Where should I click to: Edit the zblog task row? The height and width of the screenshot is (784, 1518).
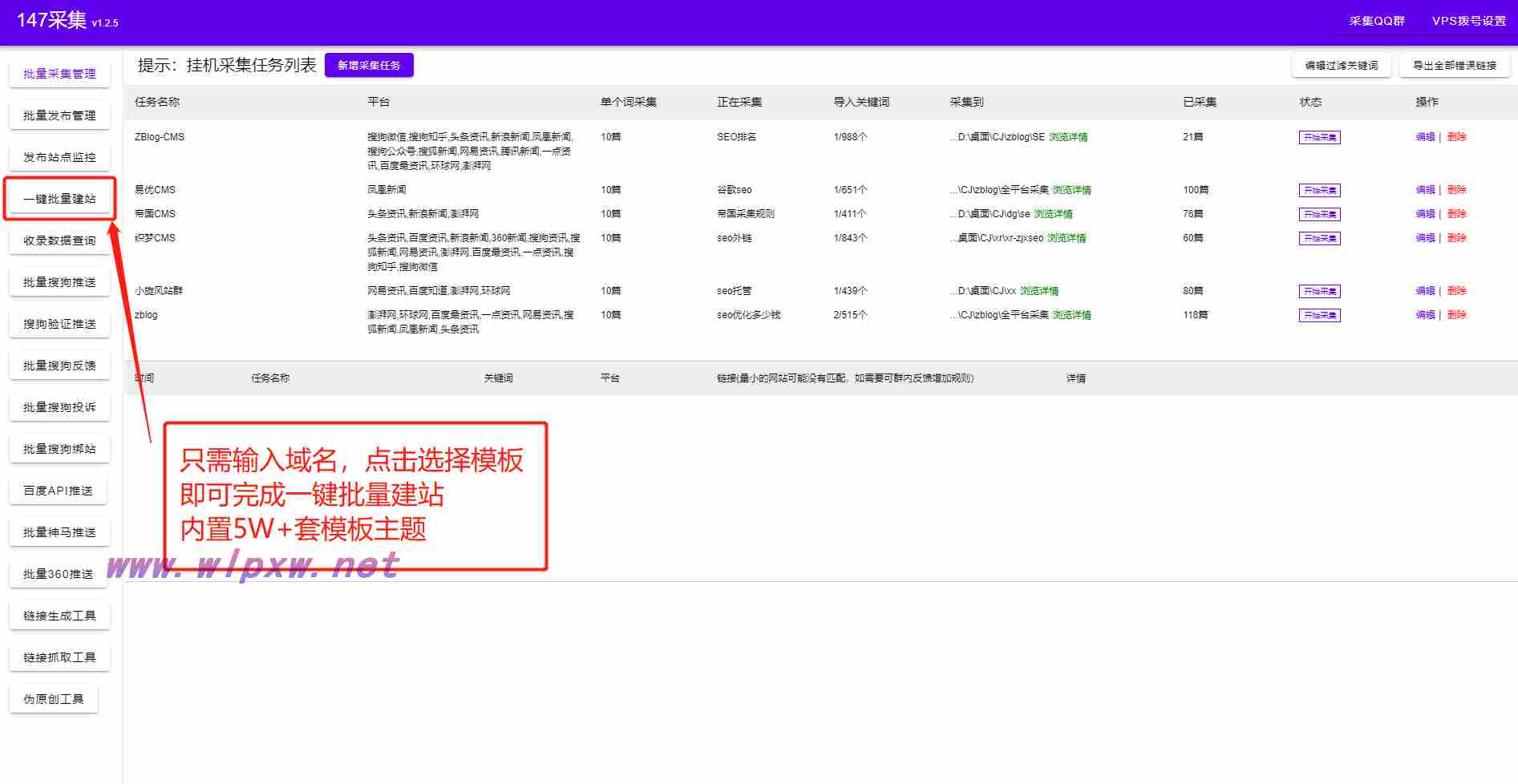(1425, 315)
